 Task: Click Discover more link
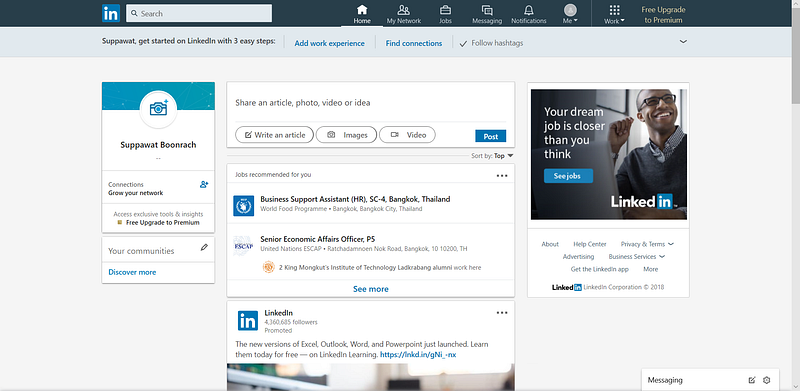[x=132, y=272]
